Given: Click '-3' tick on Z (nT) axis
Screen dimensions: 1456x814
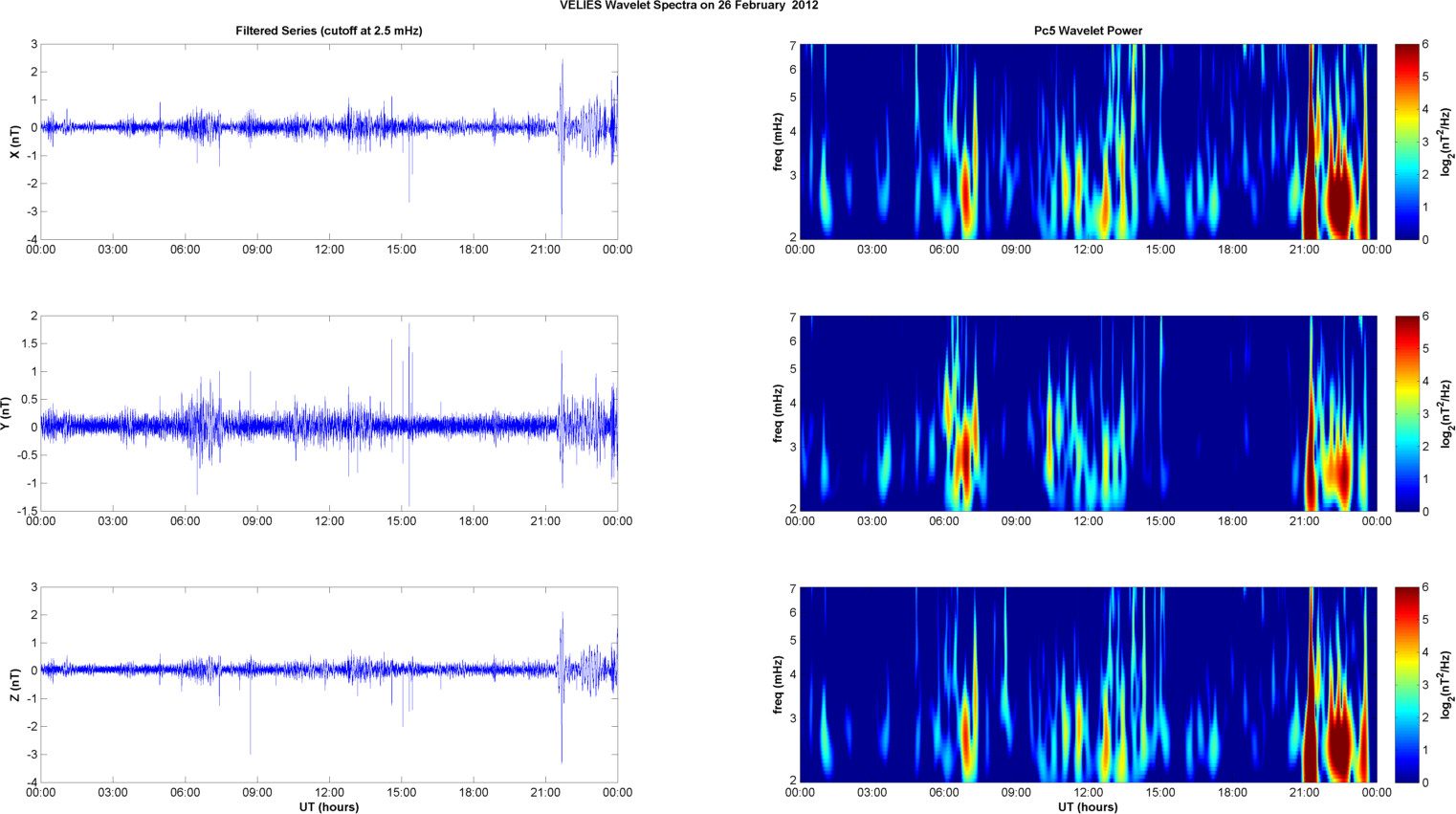Looking at the screenshot, I should click(x=32, y=755).
